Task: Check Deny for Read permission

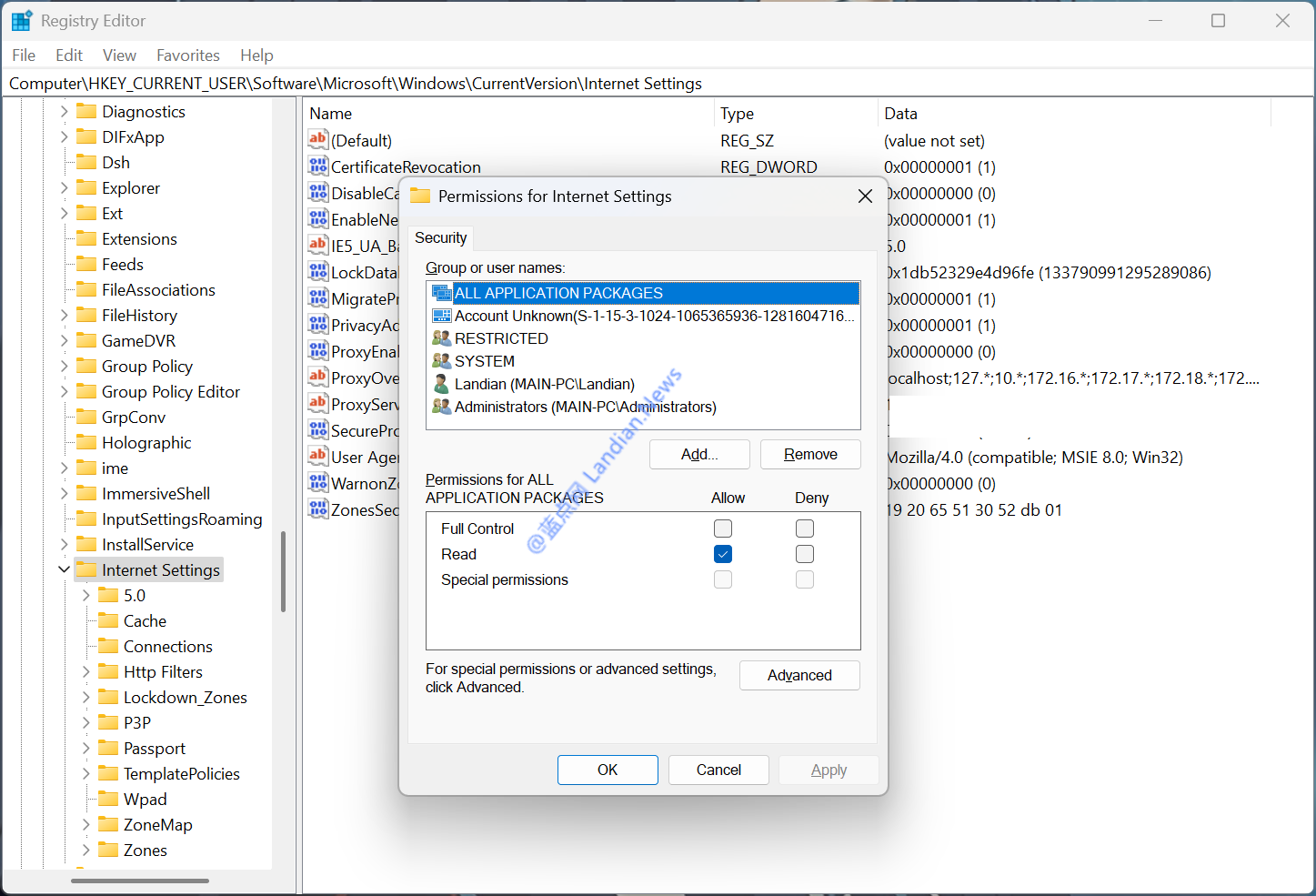Action: pyautogui.click(x=805, y=554)
